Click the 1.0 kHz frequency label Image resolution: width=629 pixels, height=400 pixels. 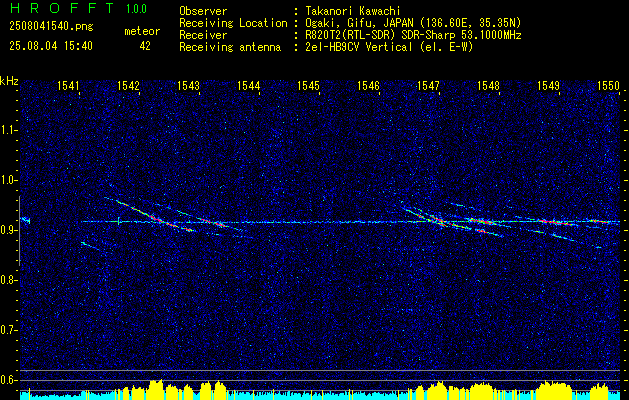point(9,180)
